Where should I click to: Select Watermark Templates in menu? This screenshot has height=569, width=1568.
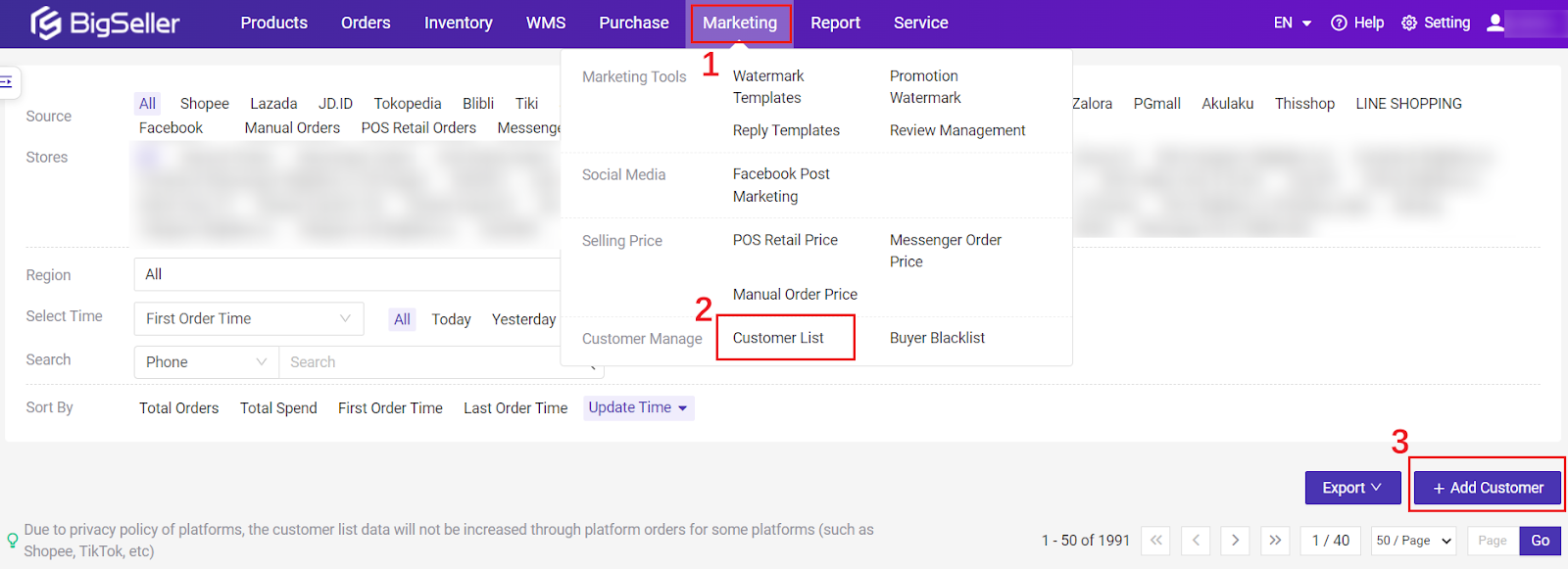768,87
